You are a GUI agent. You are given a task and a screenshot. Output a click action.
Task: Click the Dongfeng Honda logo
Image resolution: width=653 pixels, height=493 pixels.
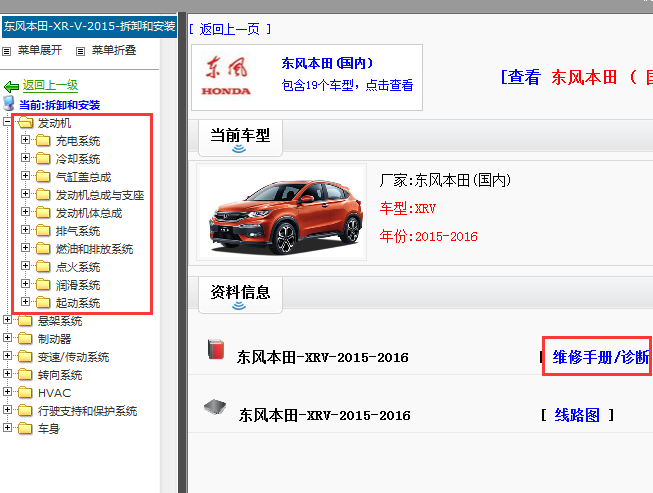coord(226,77)
